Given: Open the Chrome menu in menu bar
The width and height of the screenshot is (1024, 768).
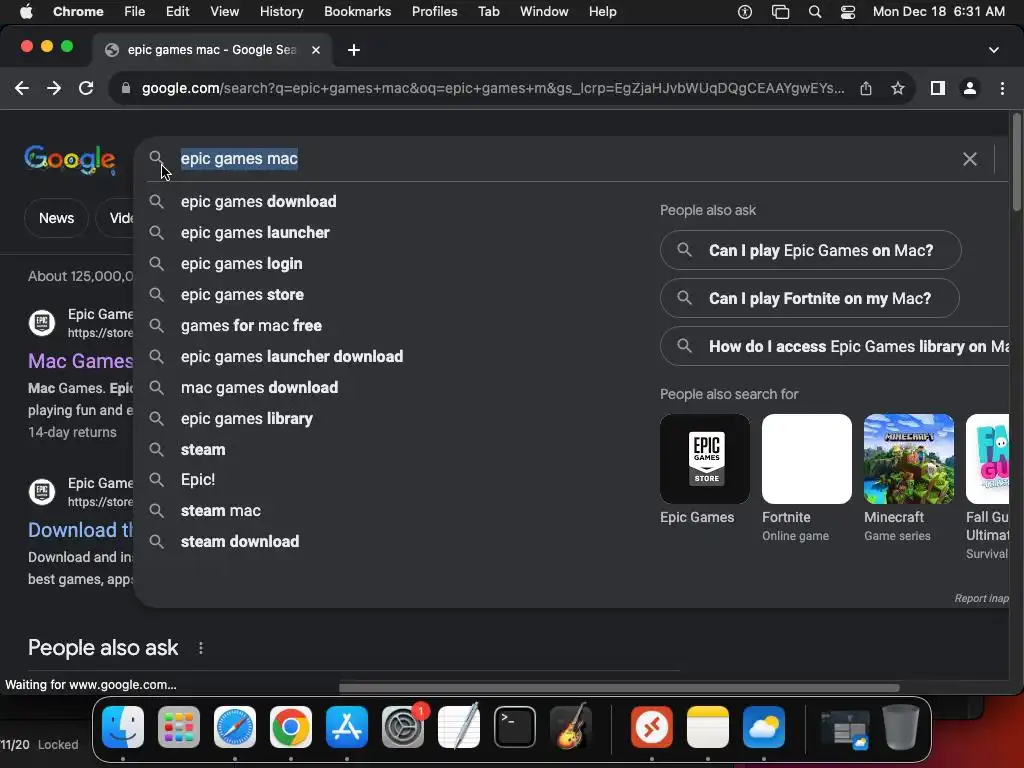Looking at the screenshot, I should [x=78, y=12].
